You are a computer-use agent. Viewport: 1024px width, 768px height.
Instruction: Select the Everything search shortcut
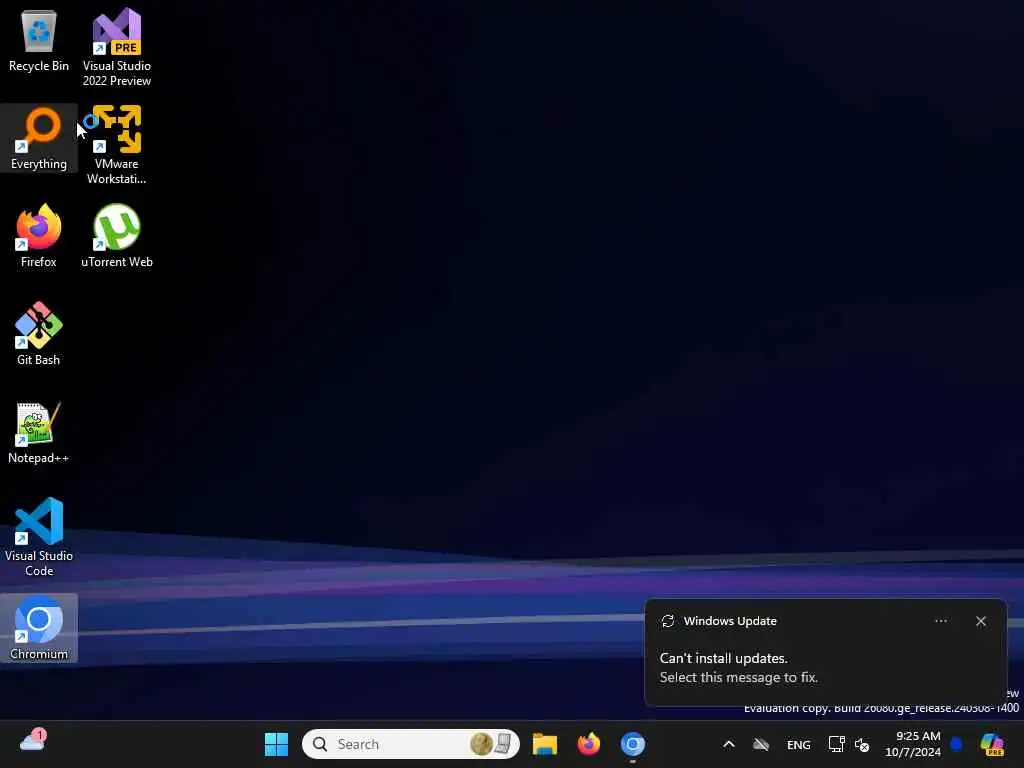pyautogui.click(x=39, y=138)
